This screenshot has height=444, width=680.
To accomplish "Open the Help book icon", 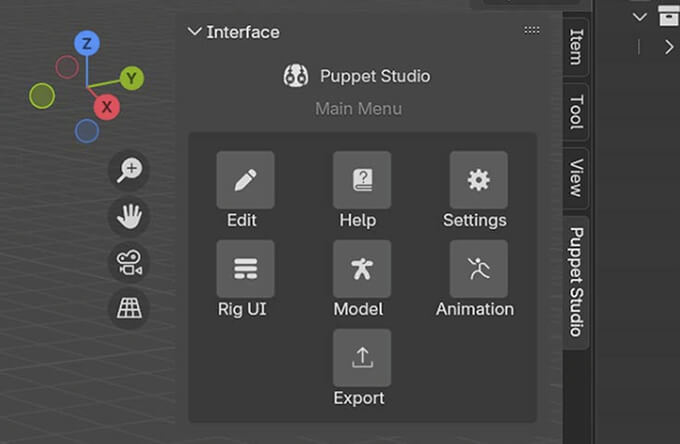I will (361, 181).
